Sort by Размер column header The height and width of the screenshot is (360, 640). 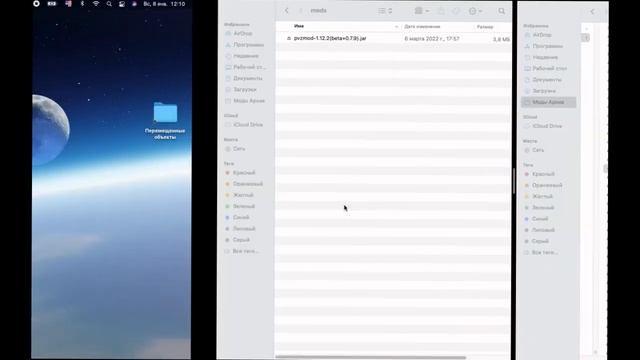coord(485,27)
